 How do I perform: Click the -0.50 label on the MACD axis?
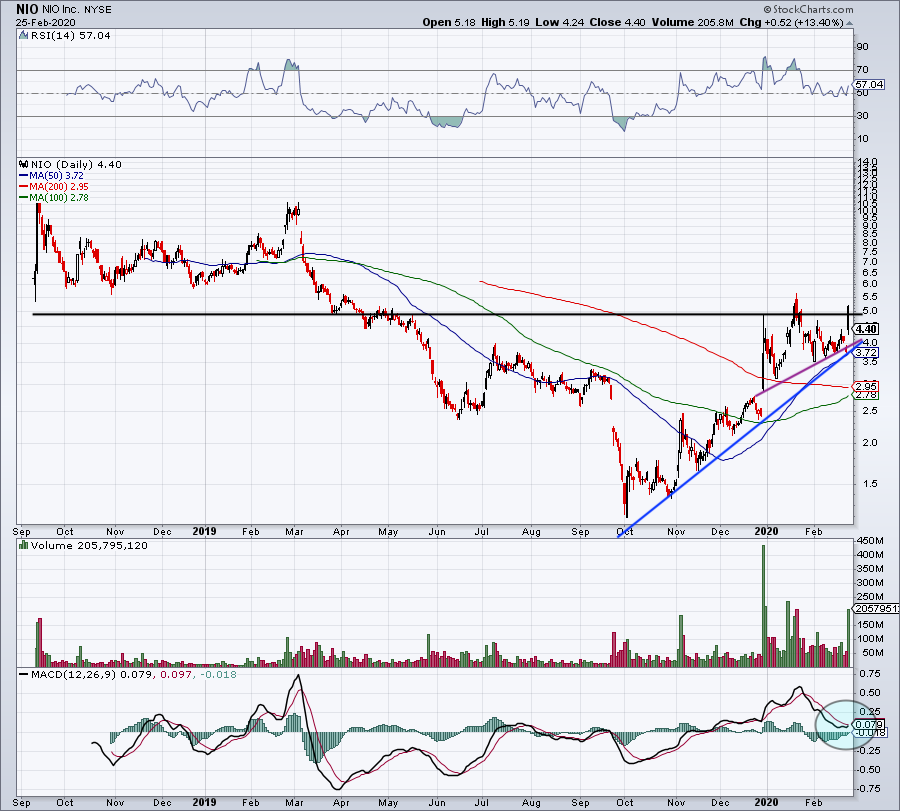tap(870, 770)
